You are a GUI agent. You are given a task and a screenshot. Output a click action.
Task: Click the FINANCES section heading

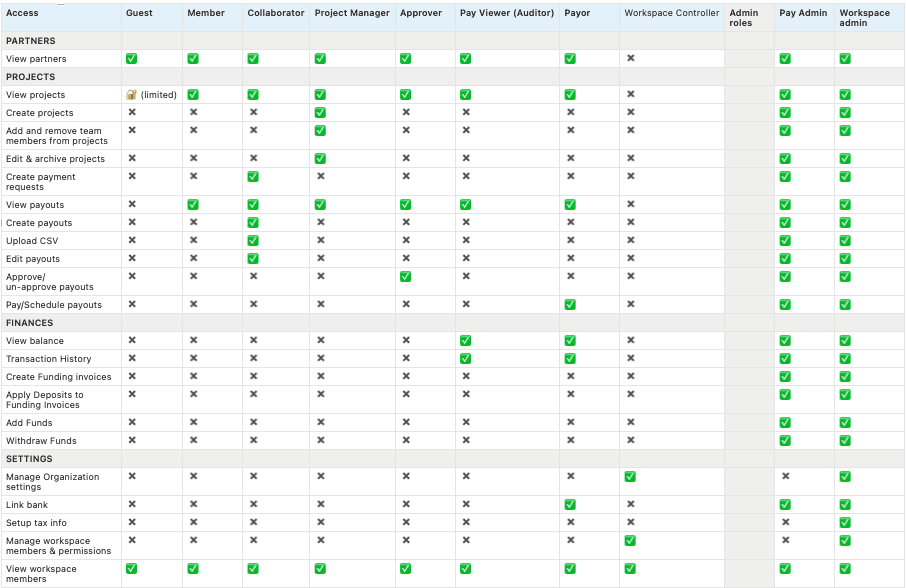29,323
